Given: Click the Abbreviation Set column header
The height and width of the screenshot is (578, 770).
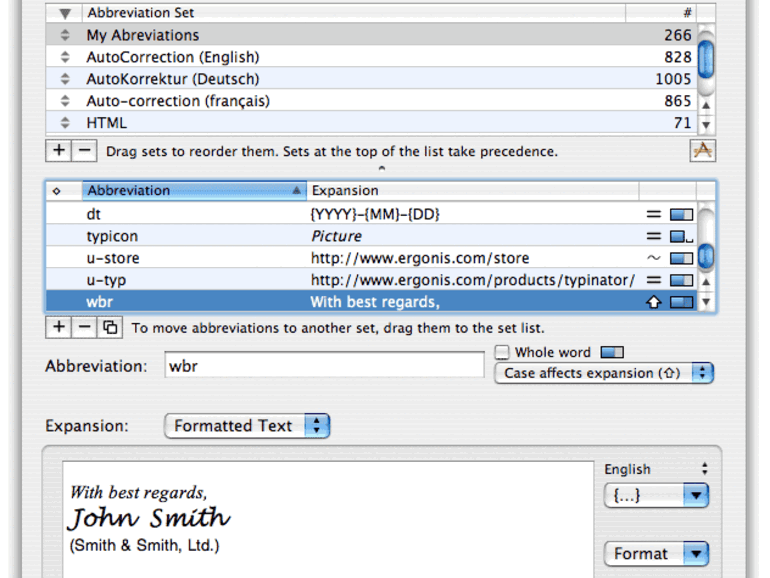Looking at the screenshot, I should (354, 13).
